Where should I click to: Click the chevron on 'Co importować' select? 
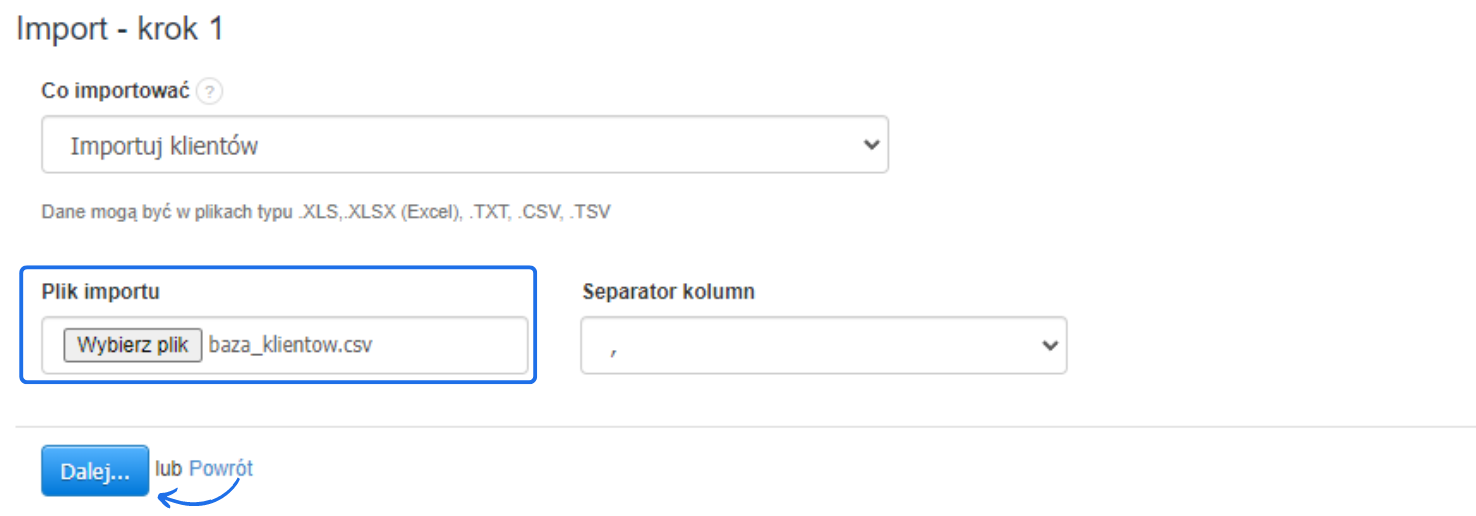pyautogui.click(x=871, y=145)
